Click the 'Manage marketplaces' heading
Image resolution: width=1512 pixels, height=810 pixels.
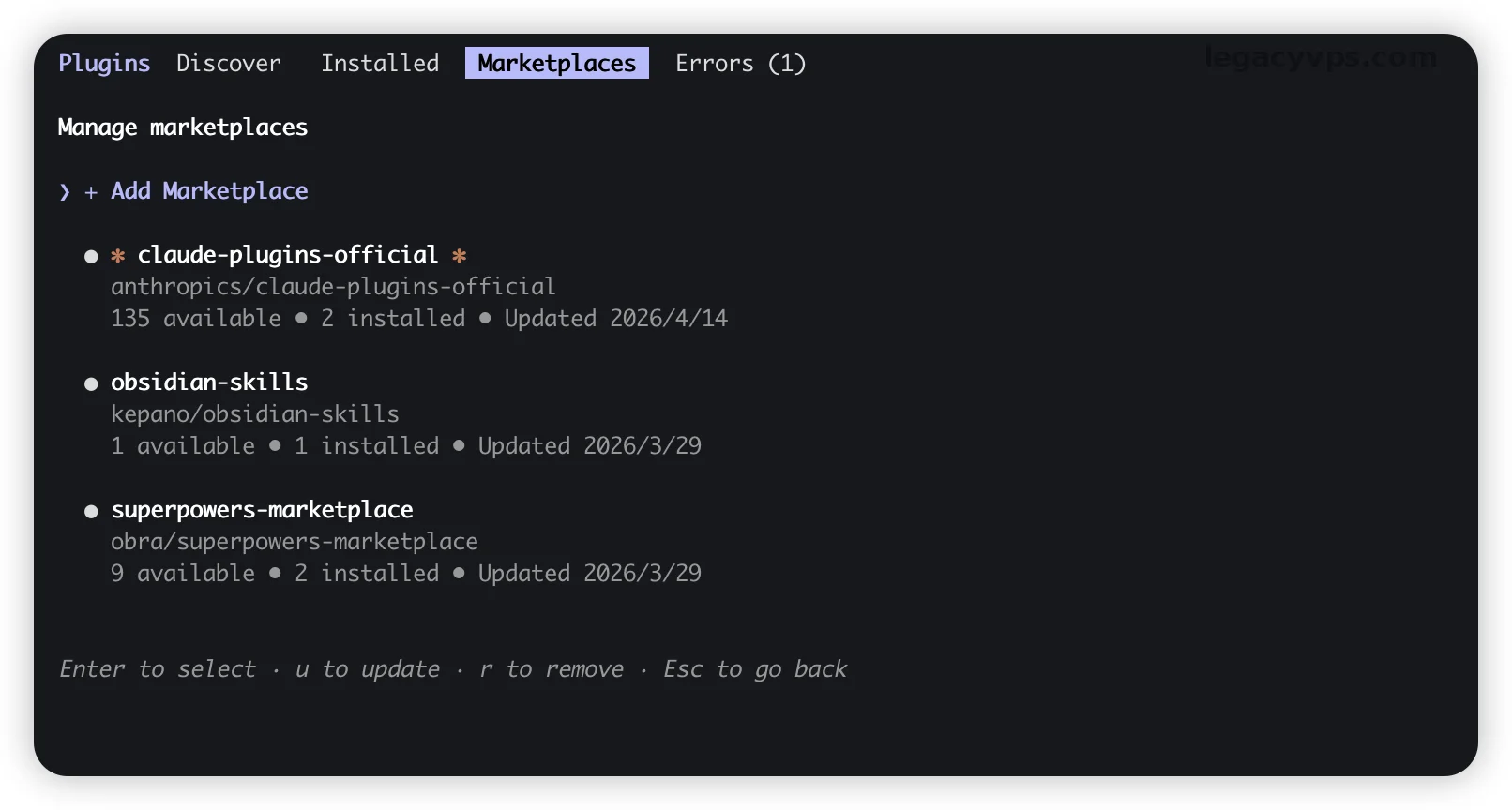click(x=183, y=127)
